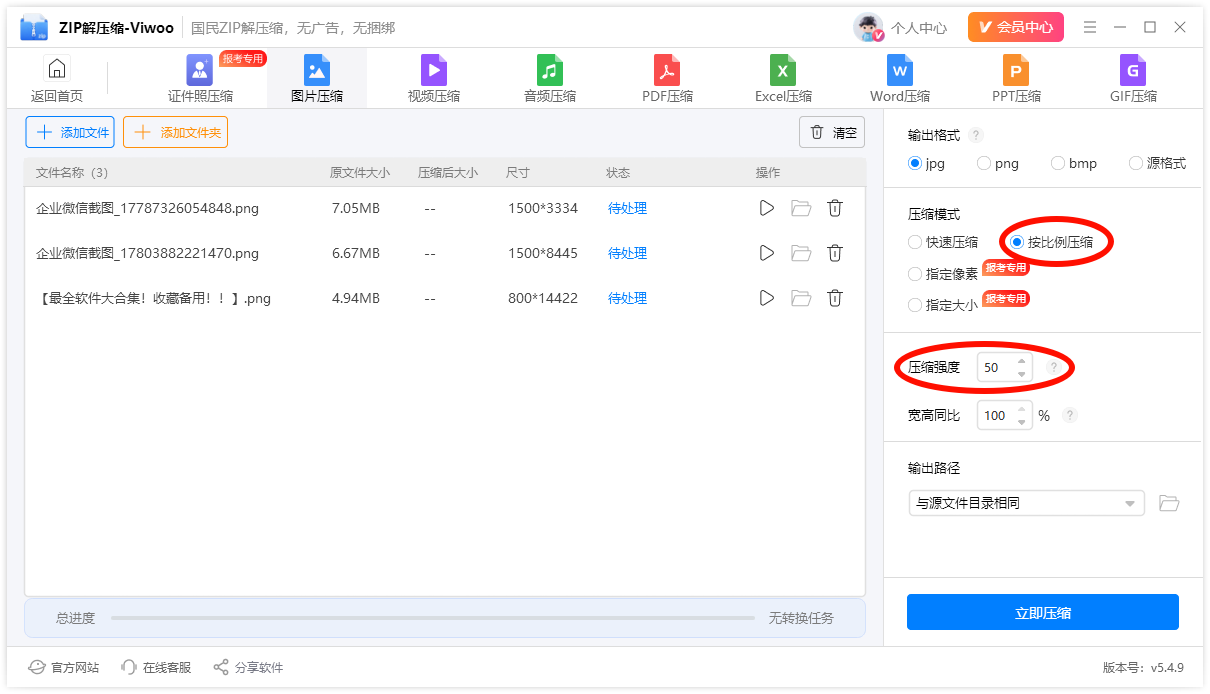Open the GIF压缩 icon

pyautogui.click(x=1133, y=70)
